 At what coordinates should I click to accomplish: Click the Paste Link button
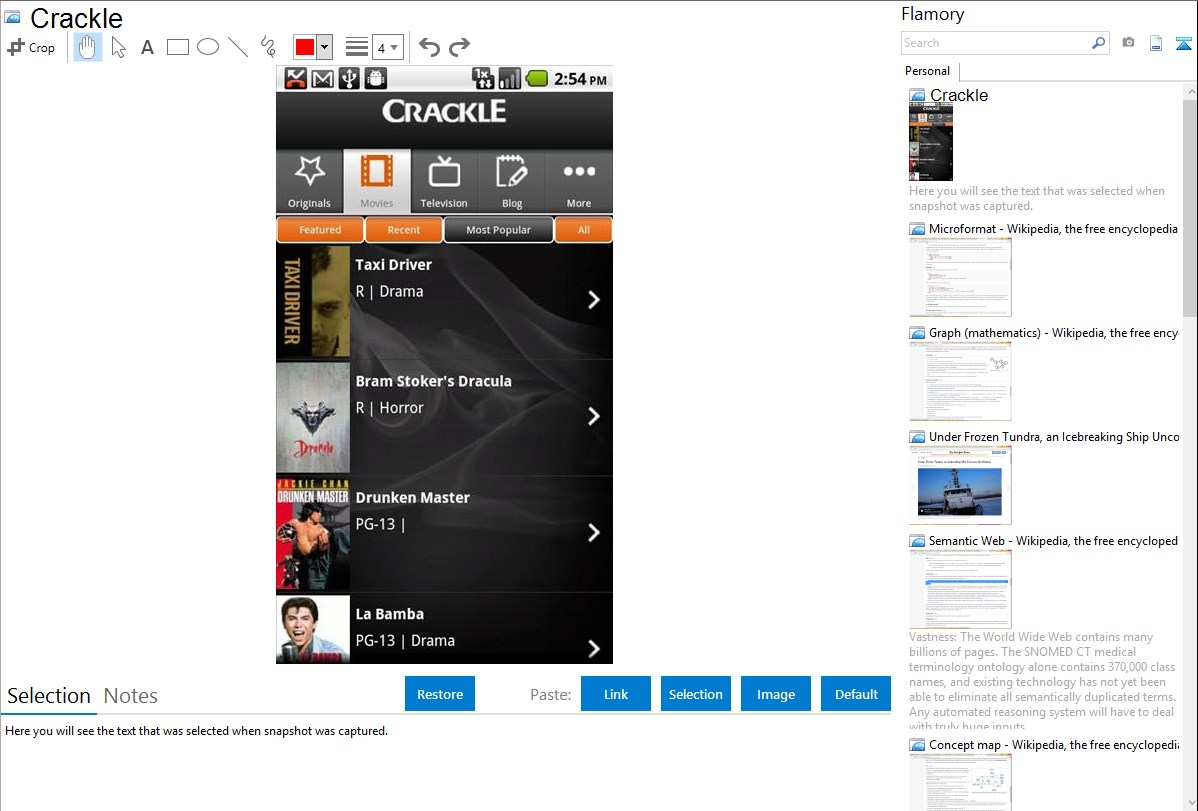[616, 694]
